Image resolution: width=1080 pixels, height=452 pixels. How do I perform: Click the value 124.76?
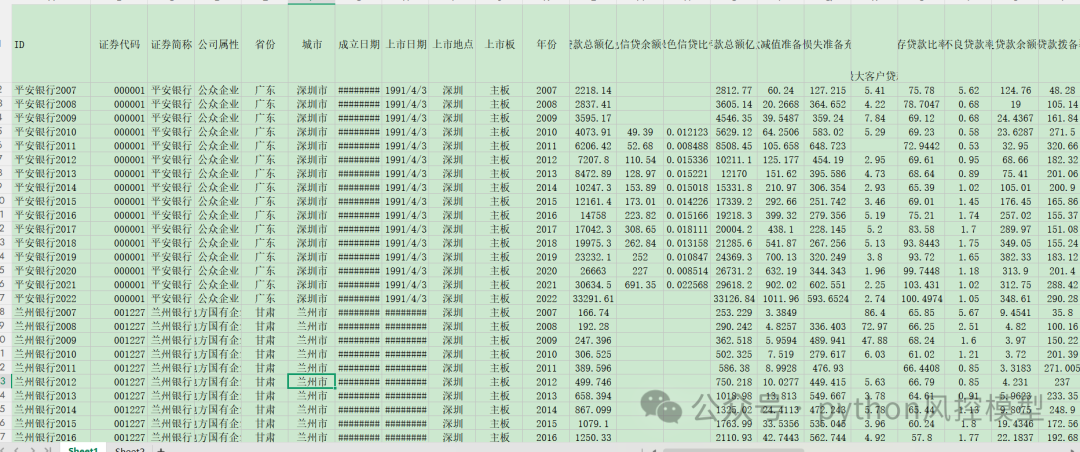tap(1015, 90)
